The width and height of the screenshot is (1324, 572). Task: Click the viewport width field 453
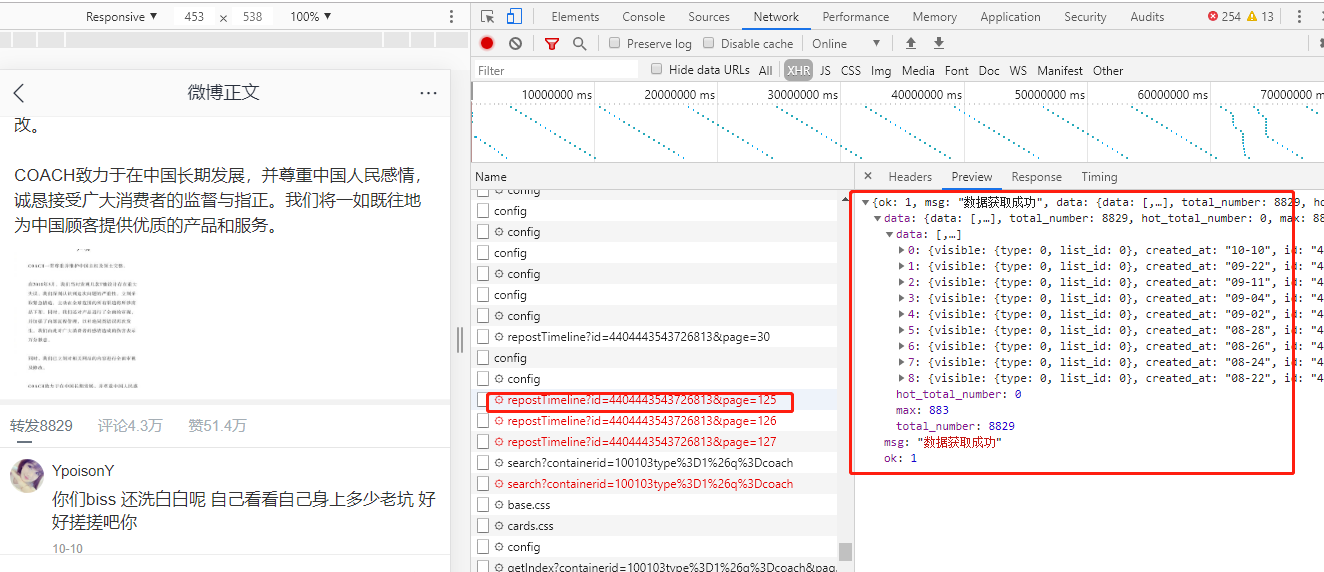[194, 16]
